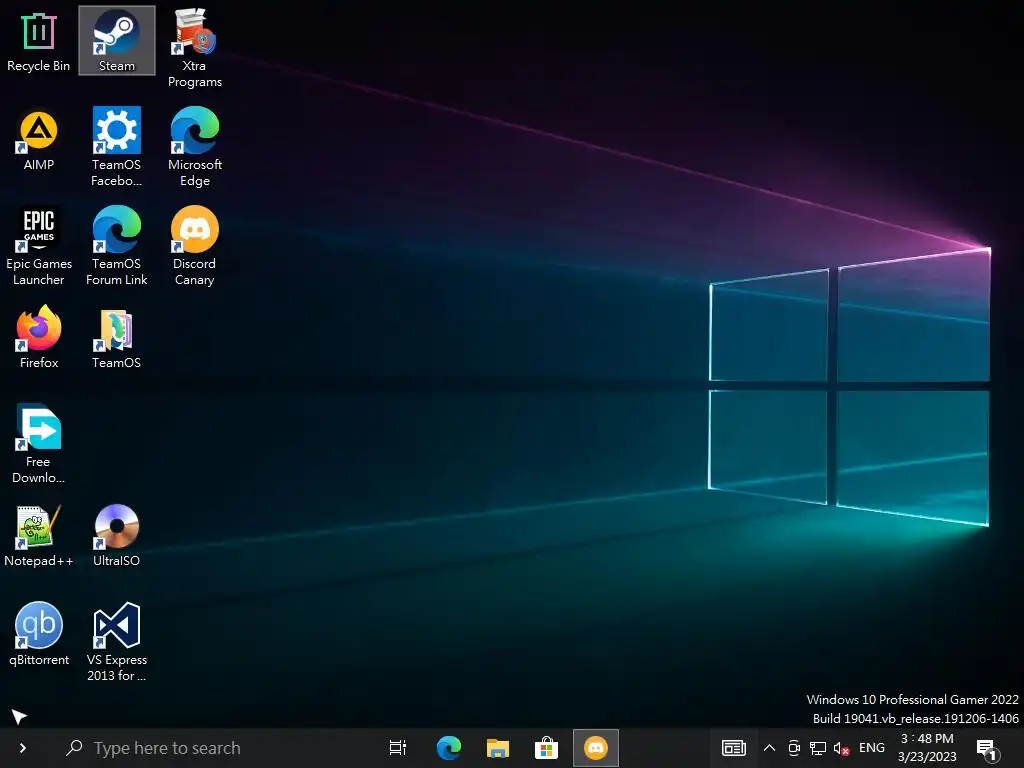
Task: Launch Microsoft Edge from the taskbar
Action: (x=448, y=748)
